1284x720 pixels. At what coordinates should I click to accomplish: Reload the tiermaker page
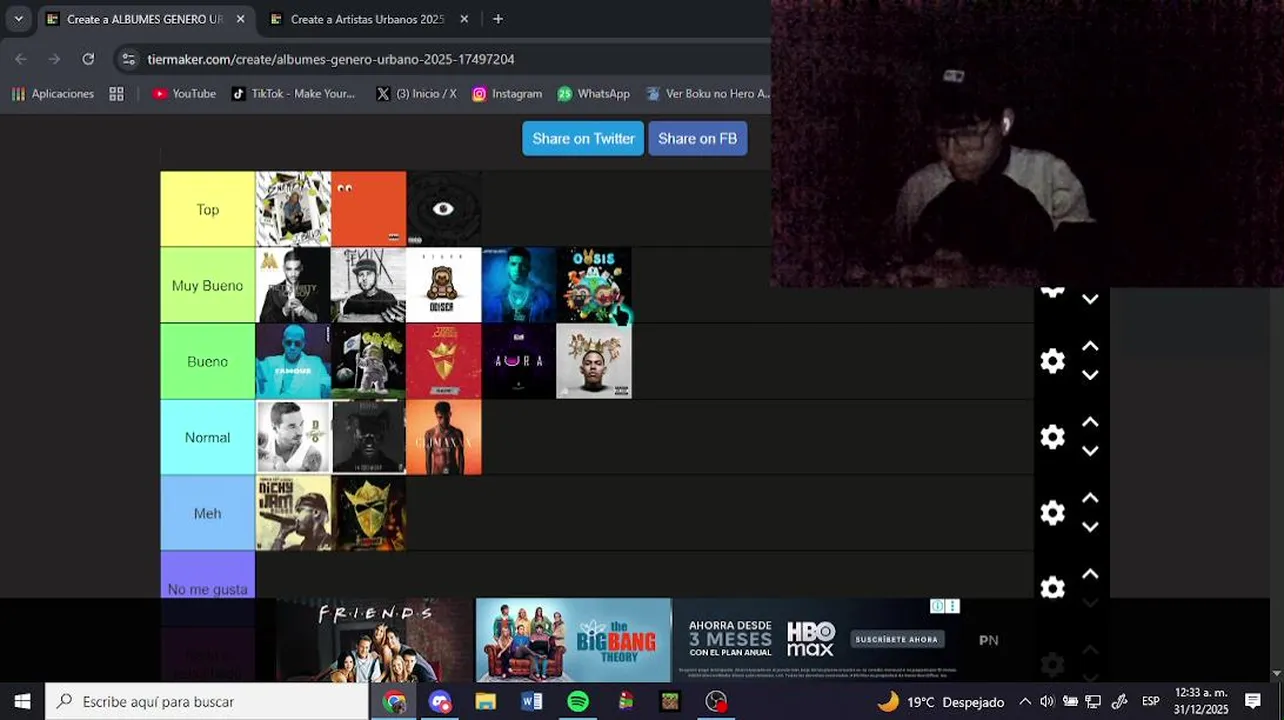coord(88,59)
